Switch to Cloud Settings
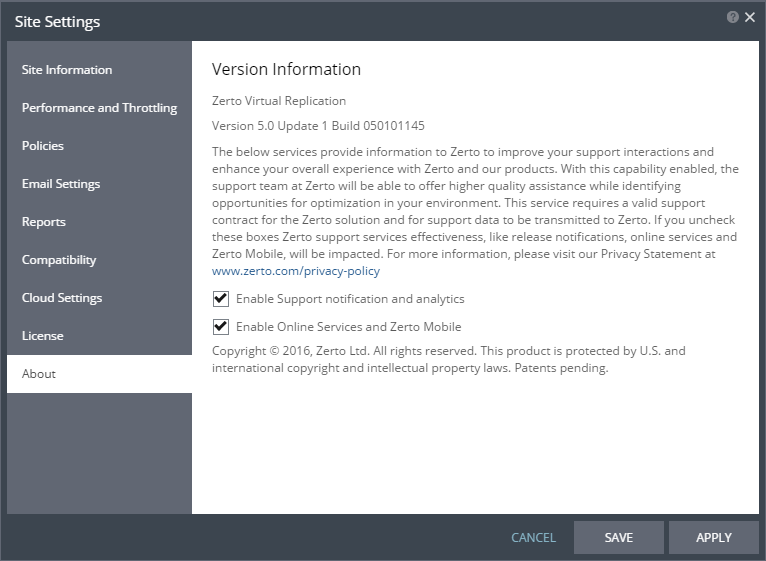 coord(99,298)
